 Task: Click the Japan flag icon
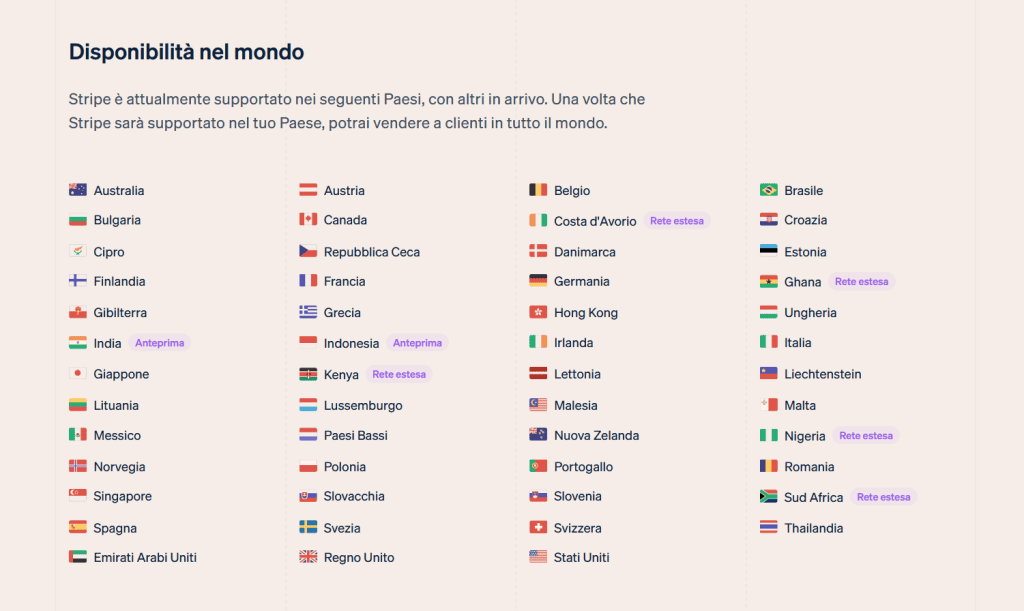pyautogui.click(x=78, y=374)
